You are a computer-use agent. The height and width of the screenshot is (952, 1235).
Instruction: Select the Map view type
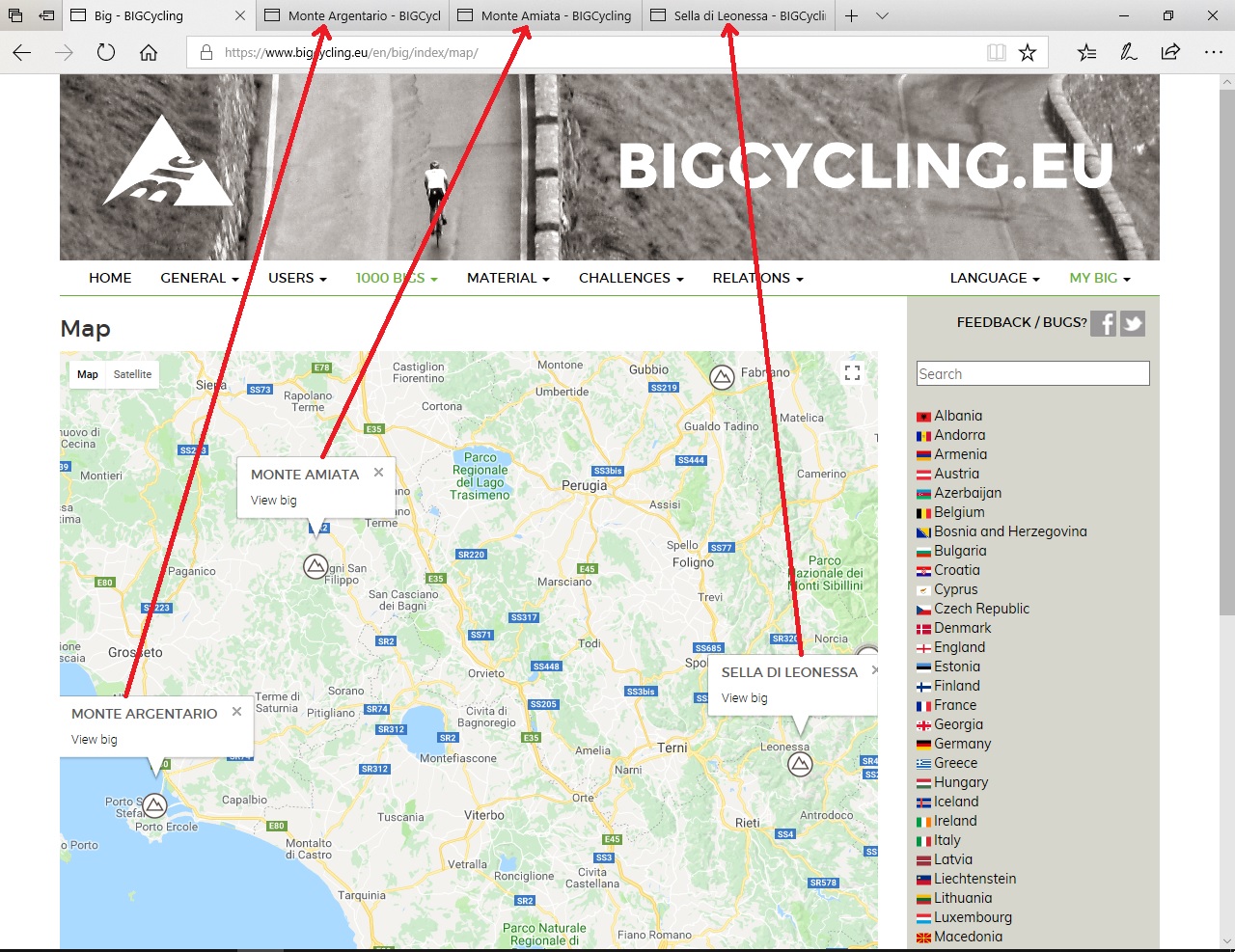[x=88, y=374]
